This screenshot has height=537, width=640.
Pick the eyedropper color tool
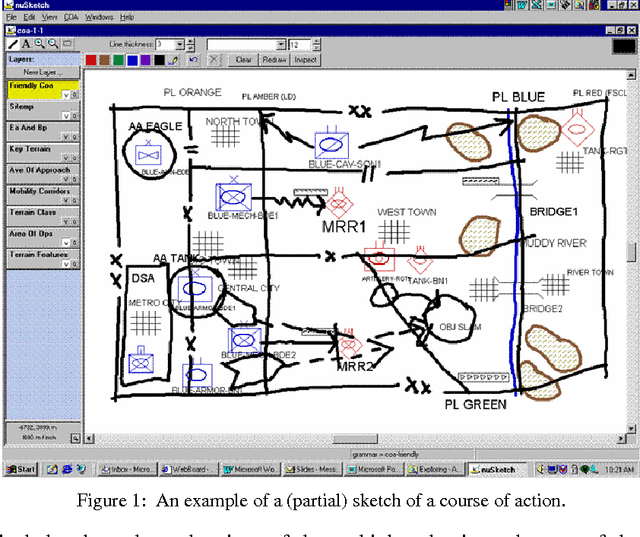(x=174, y=60)
